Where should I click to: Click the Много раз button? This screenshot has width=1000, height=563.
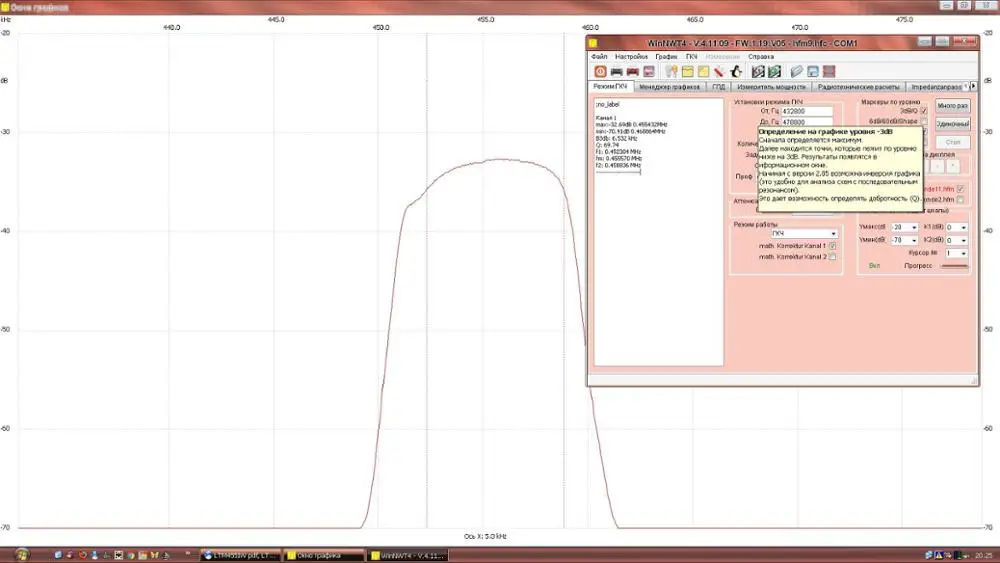953,106
